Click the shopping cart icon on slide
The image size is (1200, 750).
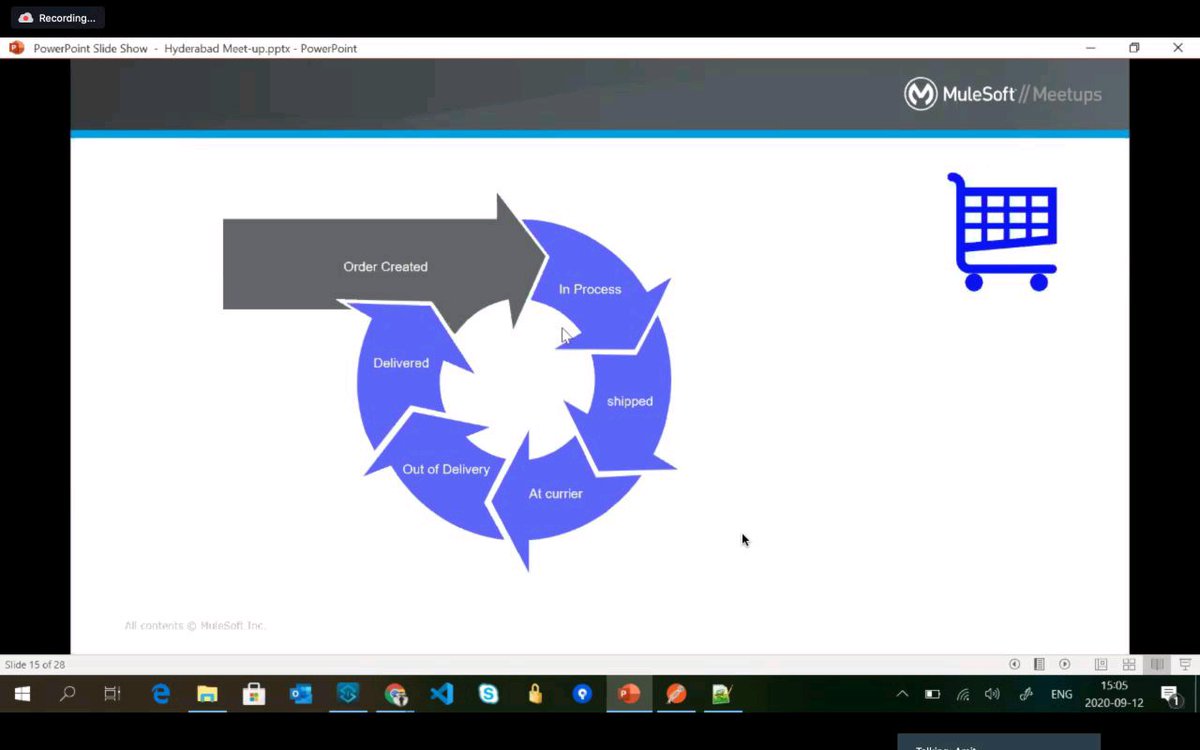click(1003, 232)
